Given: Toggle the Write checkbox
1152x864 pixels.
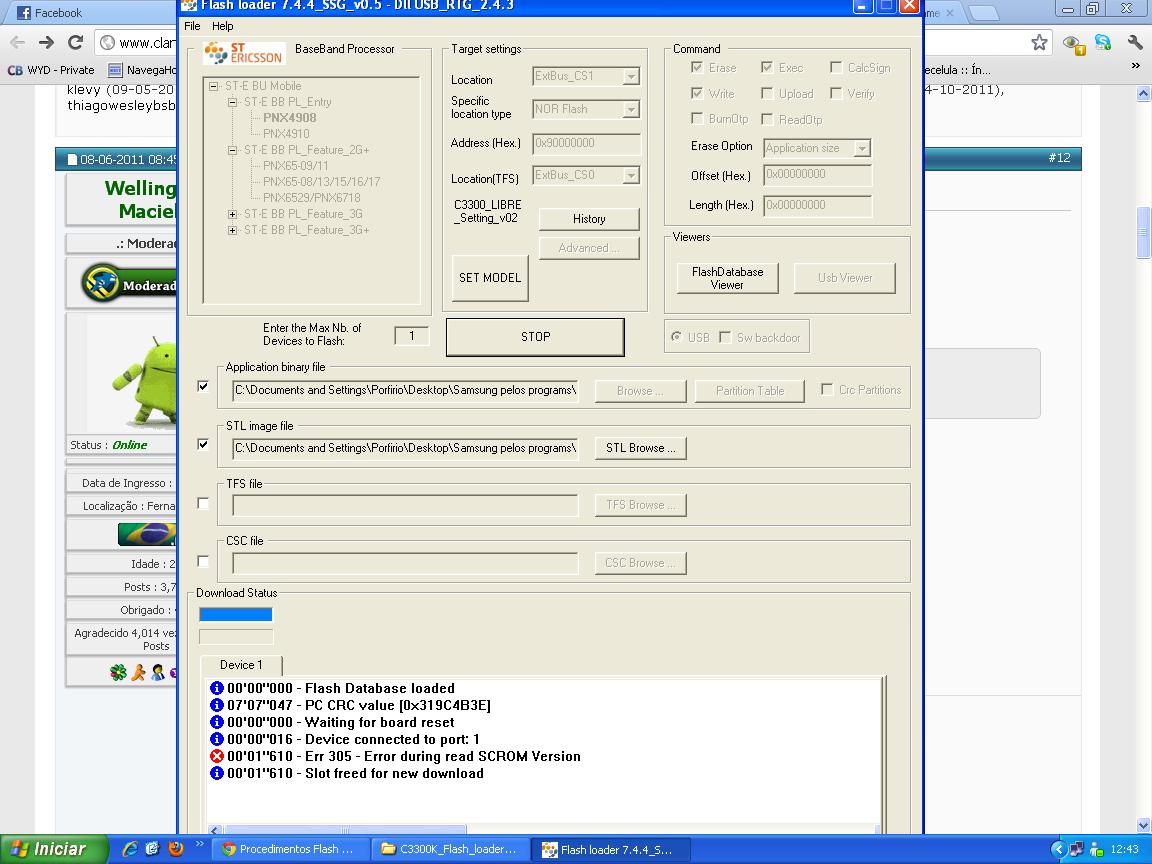Looking at the screenshot, I should 696,93.
